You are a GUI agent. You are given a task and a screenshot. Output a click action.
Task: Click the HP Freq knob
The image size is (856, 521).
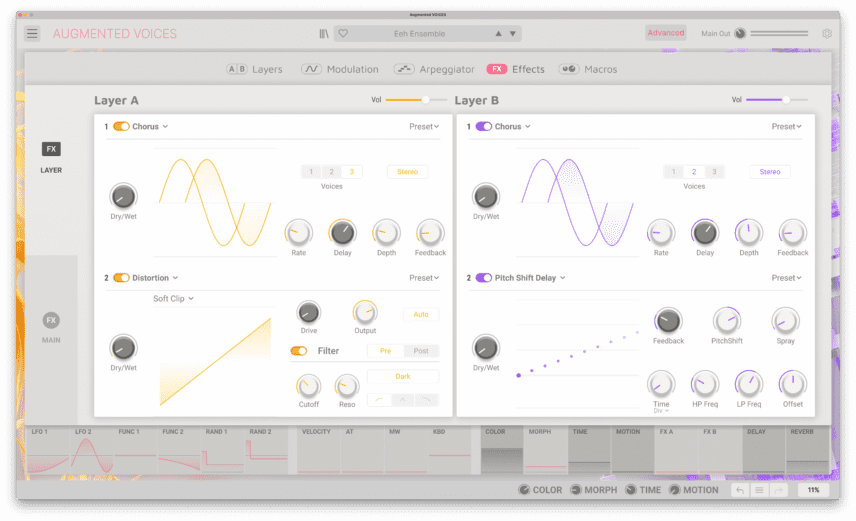tap(705, 384)
